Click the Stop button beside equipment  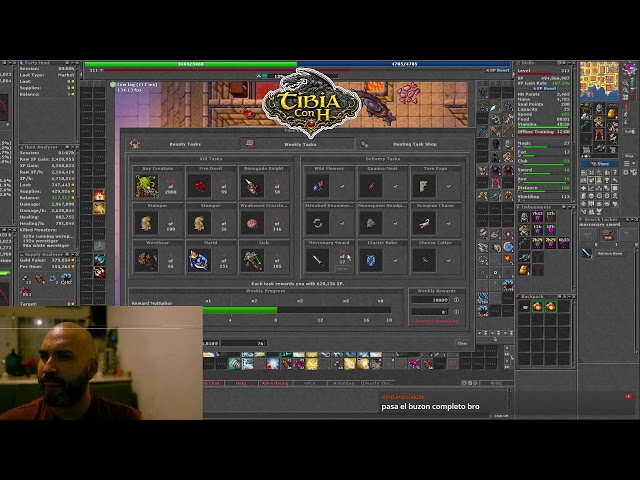(x=629, y=156)
